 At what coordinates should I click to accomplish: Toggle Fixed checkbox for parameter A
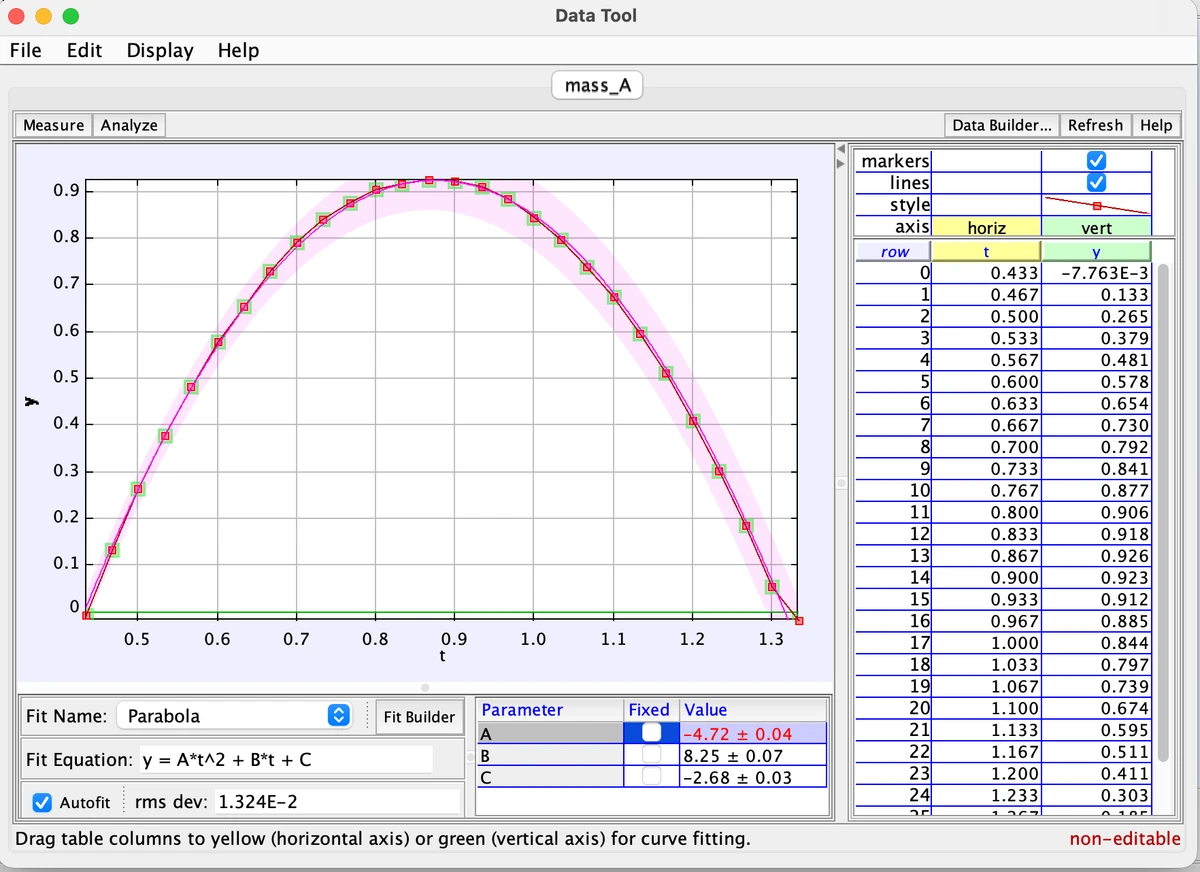coord(651,732)
